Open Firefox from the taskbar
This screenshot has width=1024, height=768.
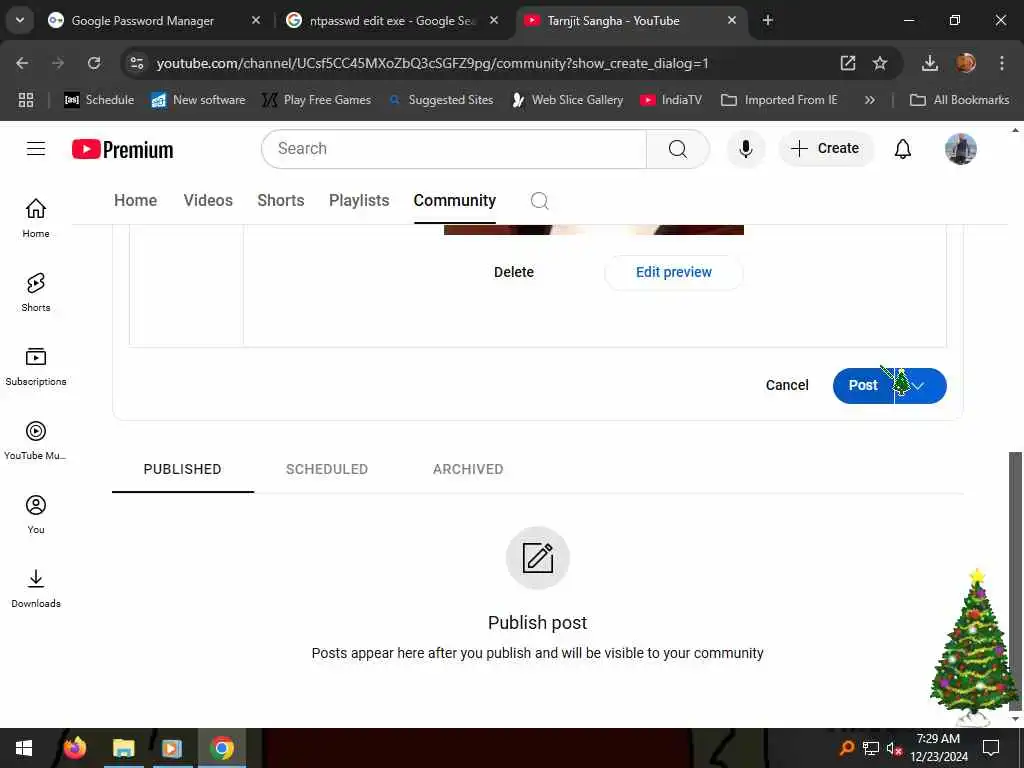(75, 748)
